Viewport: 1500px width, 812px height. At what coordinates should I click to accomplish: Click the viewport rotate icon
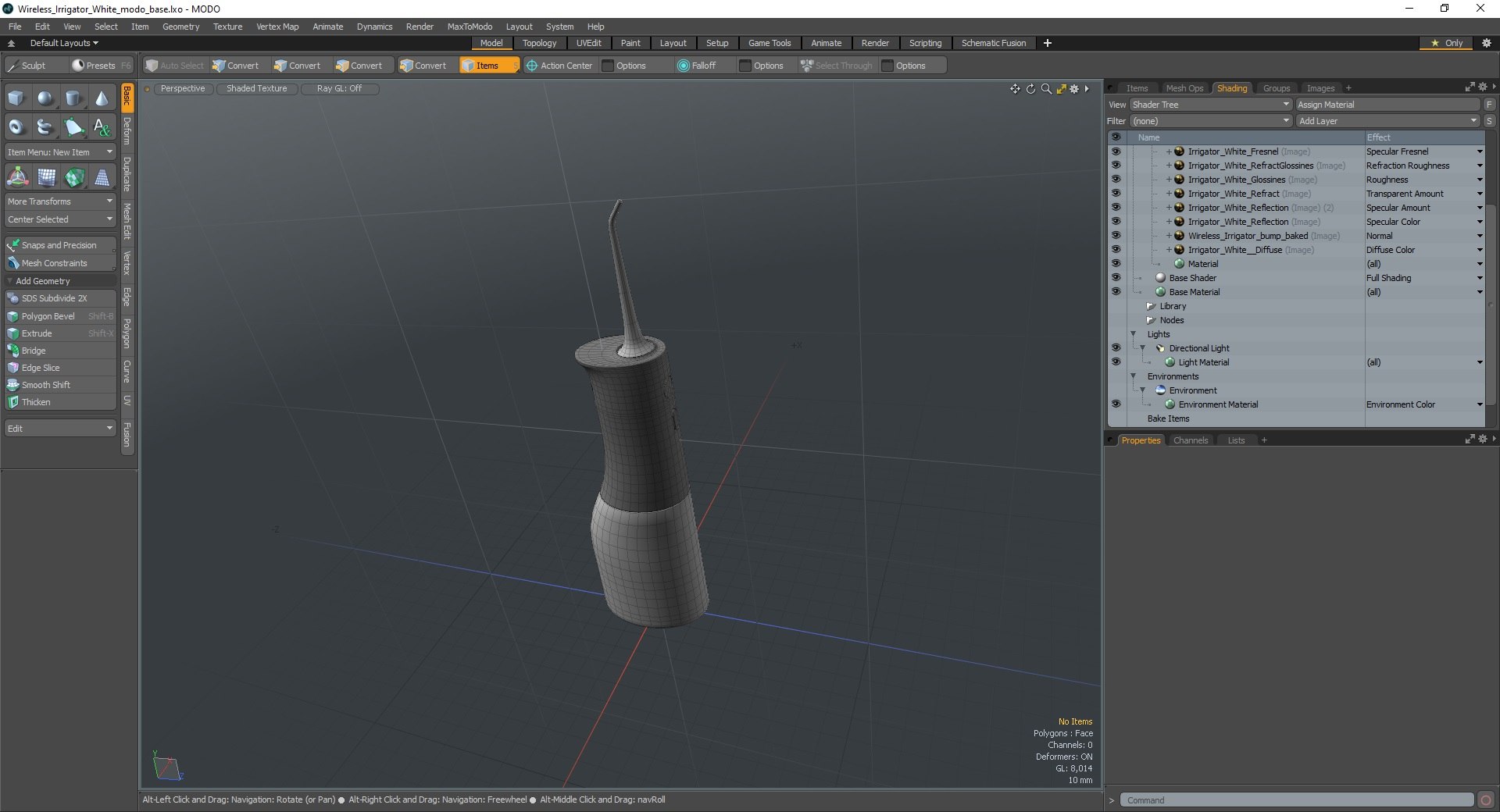point(1030,89)
